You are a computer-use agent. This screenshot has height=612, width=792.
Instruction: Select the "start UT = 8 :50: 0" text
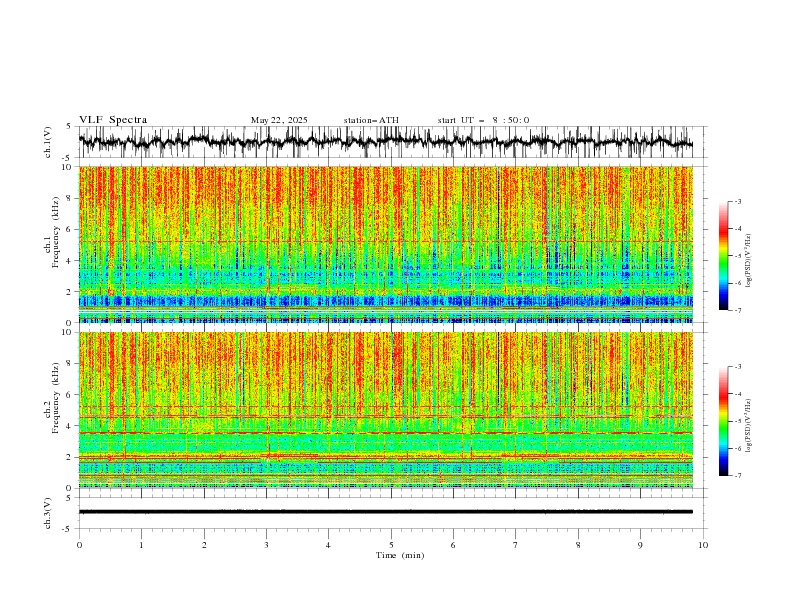pos(483,120)
